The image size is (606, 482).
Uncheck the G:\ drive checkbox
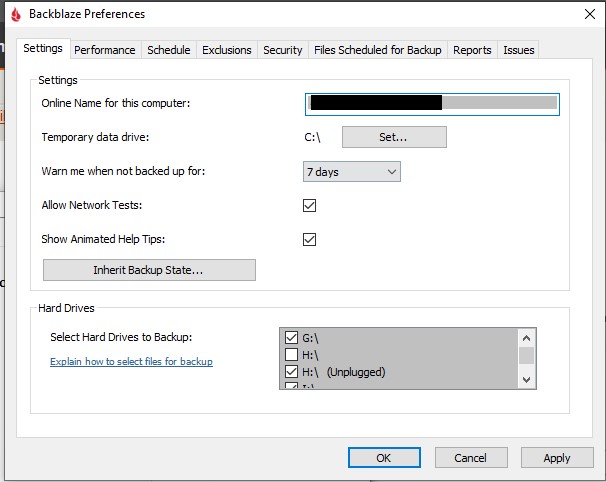(x=291, y=337)
